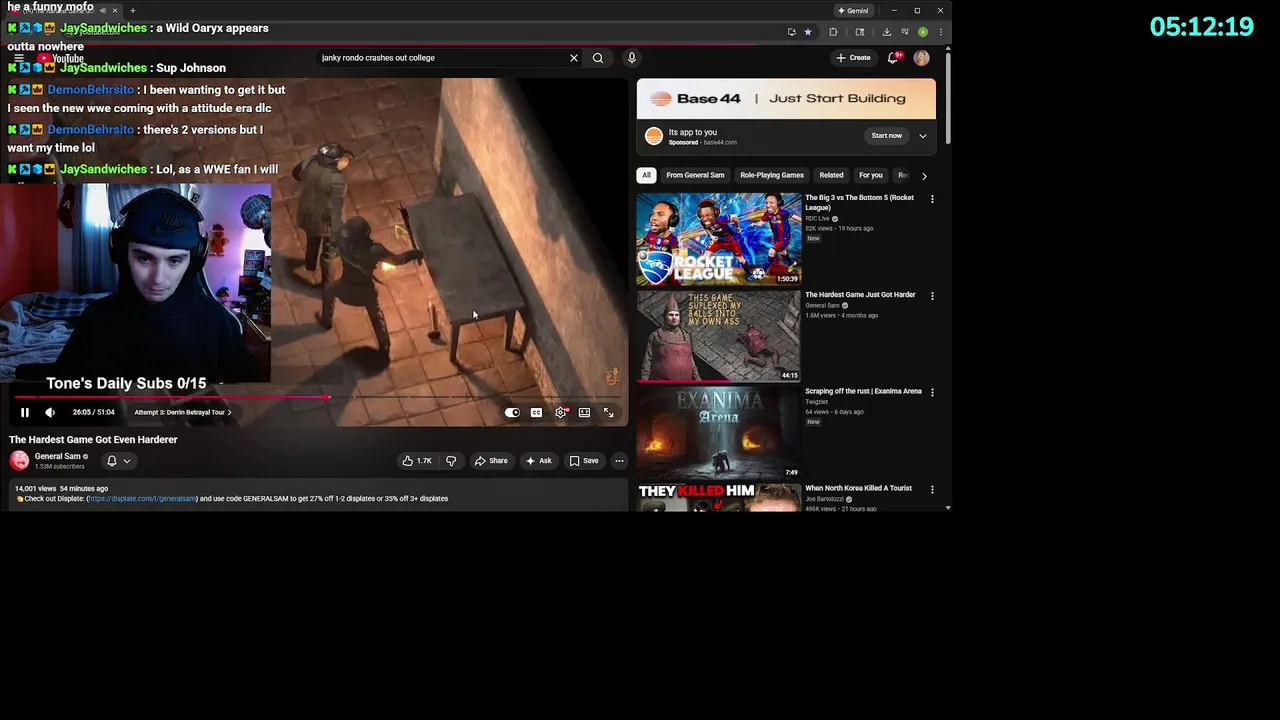1280x720 pixels.
Task: Open the Chrome extensions puzzle icon
Action: click(833, 32)
